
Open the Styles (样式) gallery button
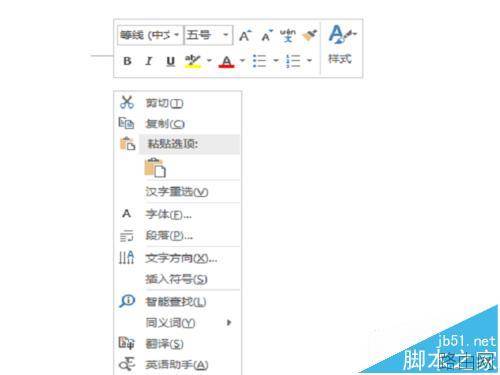[341, 45]
